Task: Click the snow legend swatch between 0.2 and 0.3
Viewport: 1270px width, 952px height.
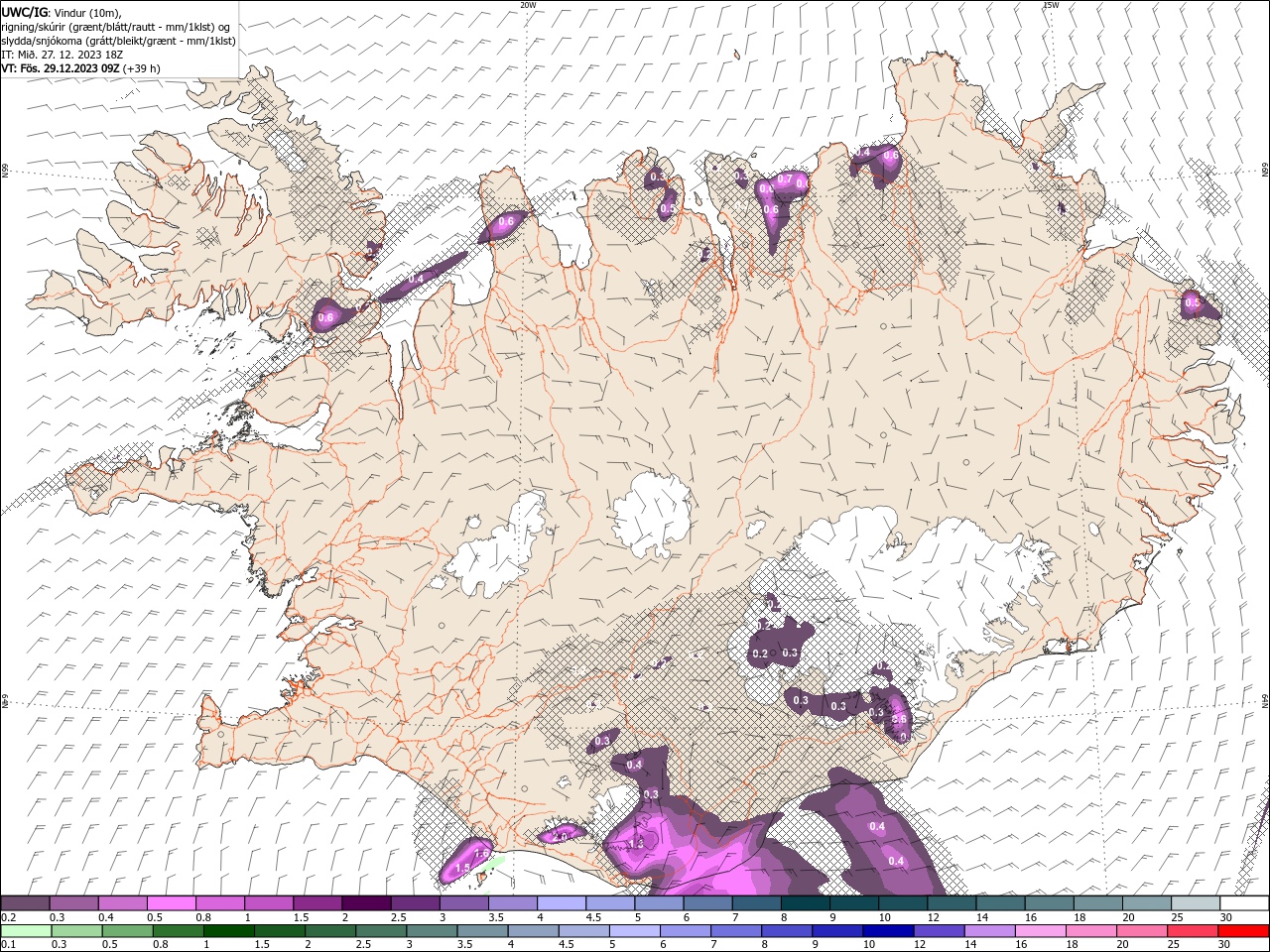Action: click(25, 902)
